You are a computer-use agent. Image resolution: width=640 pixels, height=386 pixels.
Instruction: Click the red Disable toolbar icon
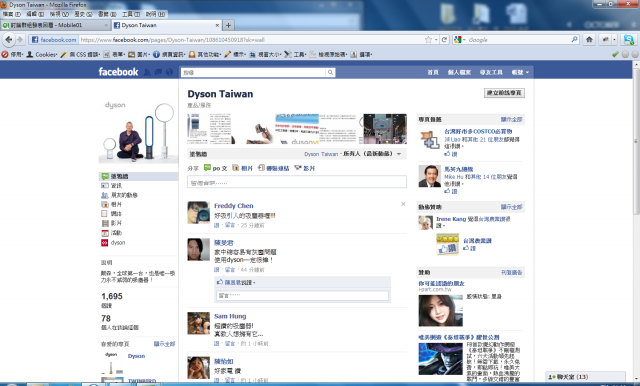click(x=4, y=54)
